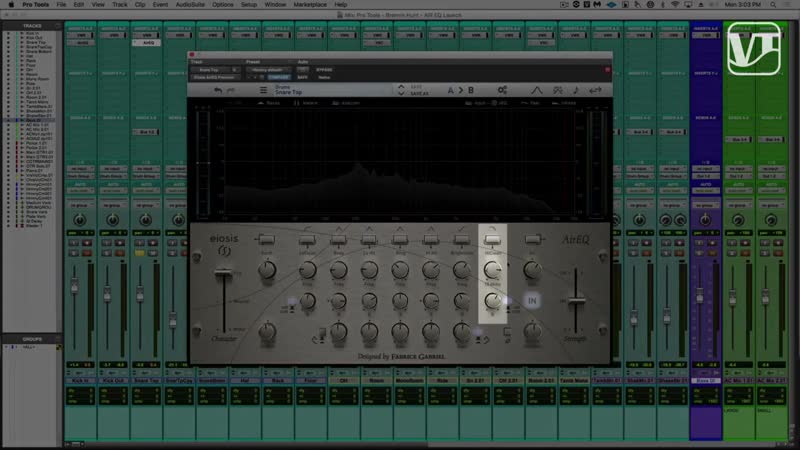
Task: Copy the A state to B with the arrow
Action: click(461, 90)
